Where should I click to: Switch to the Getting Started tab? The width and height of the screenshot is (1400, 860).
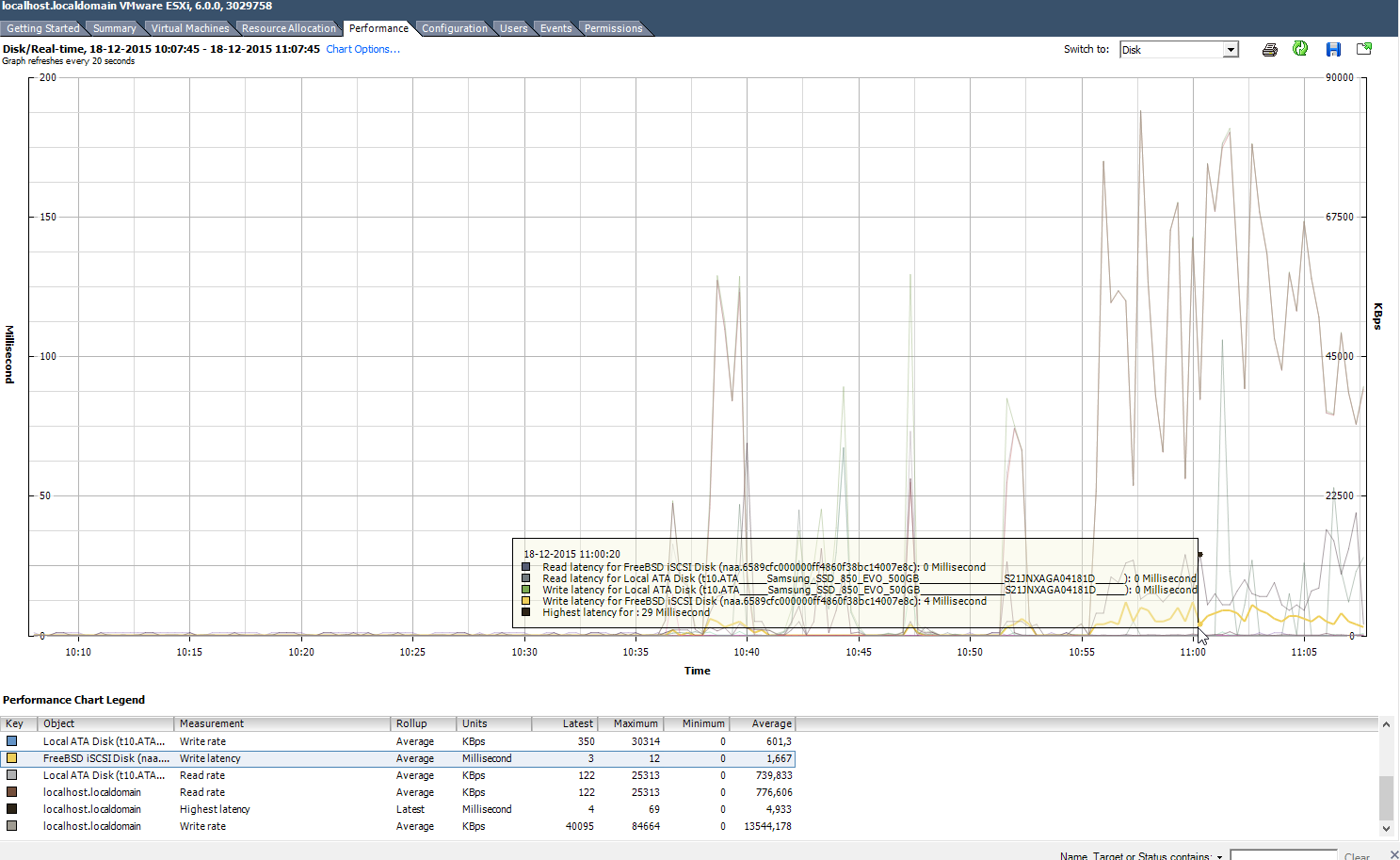pyautogui.click(x=42, y=28)
